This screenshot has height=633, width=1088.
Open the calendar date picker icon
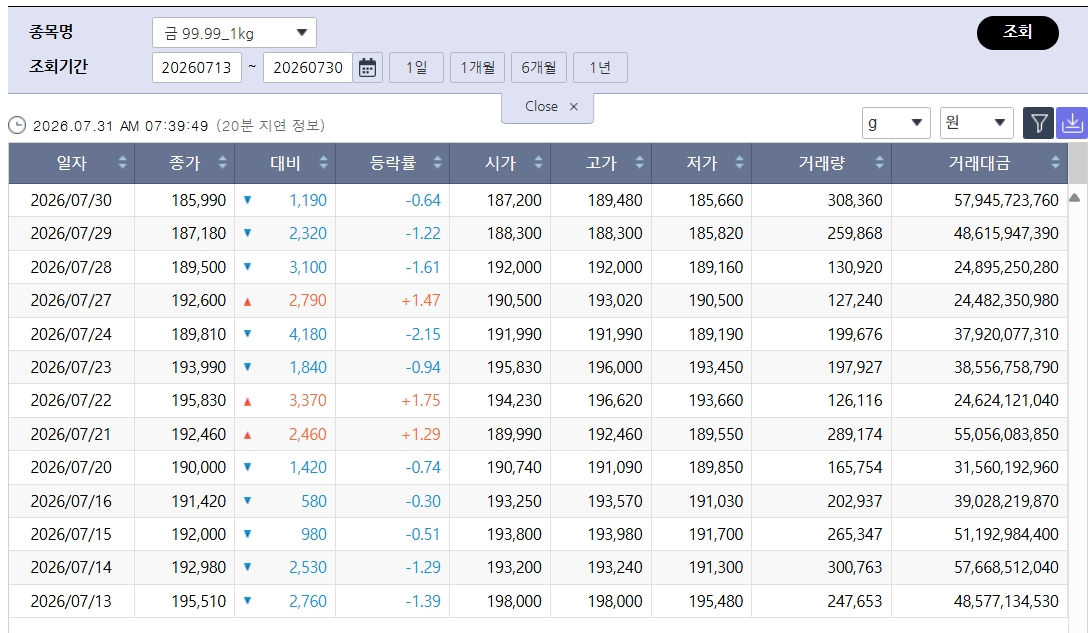[x=367, y=67]
